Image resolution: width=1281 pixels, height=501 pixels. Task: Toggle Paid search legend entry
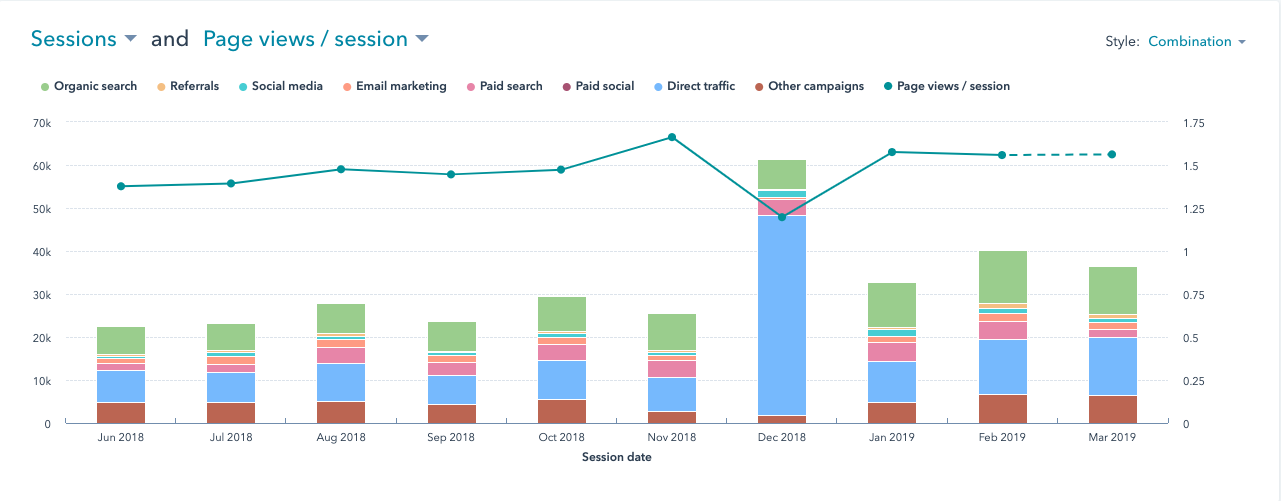tap(510, 86)
